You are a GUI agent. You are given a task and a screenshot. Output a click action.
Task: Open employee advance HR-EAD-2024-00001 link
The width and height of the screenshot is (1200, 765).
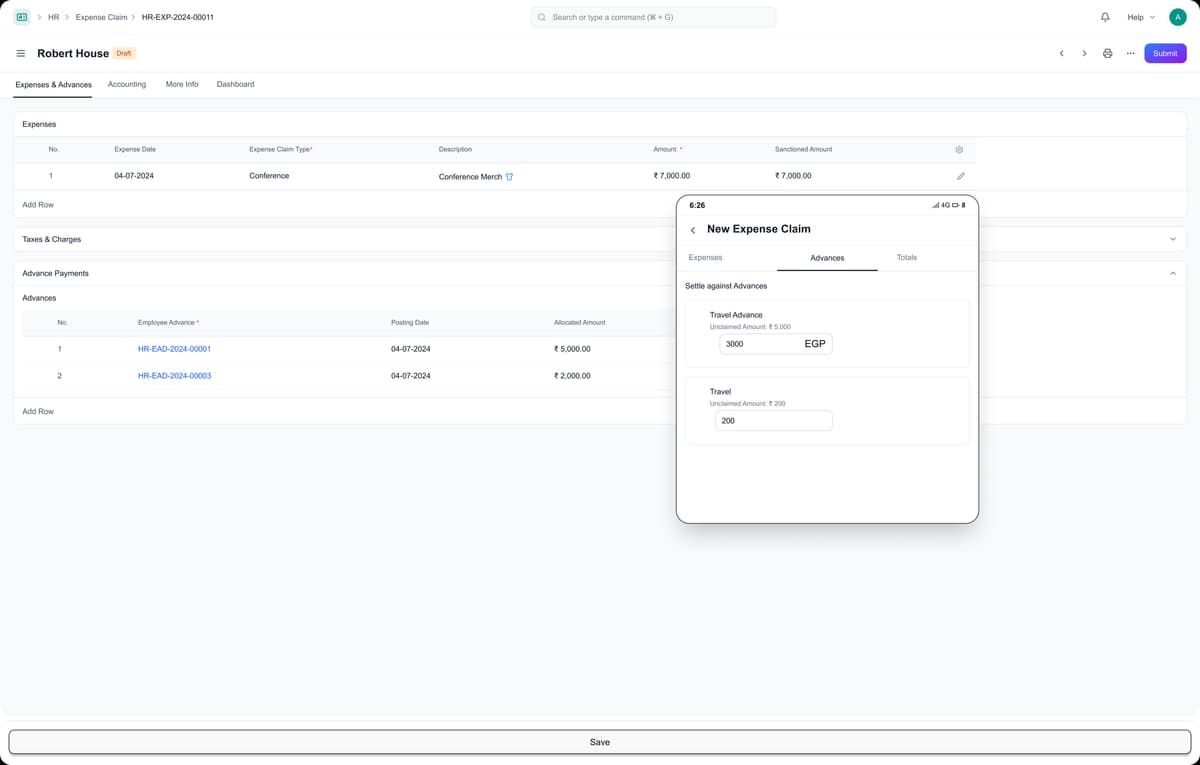(174, 349)
